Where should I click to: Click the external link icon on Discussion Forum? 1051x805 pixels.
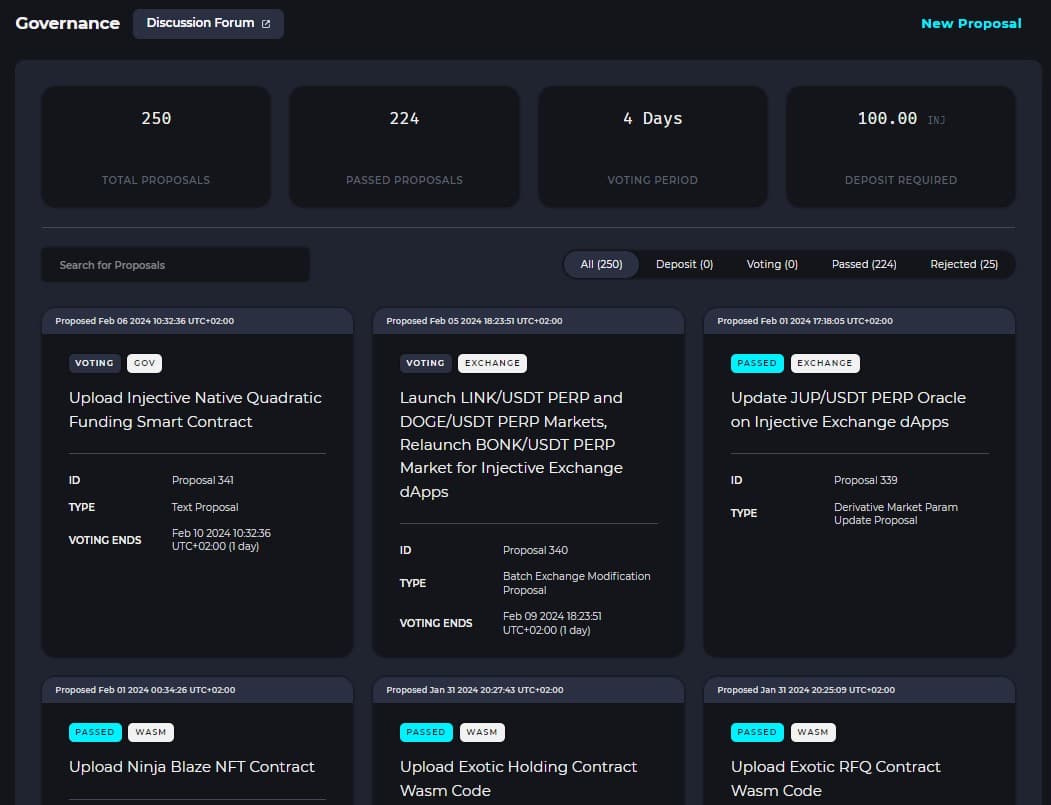coord(266,24)
